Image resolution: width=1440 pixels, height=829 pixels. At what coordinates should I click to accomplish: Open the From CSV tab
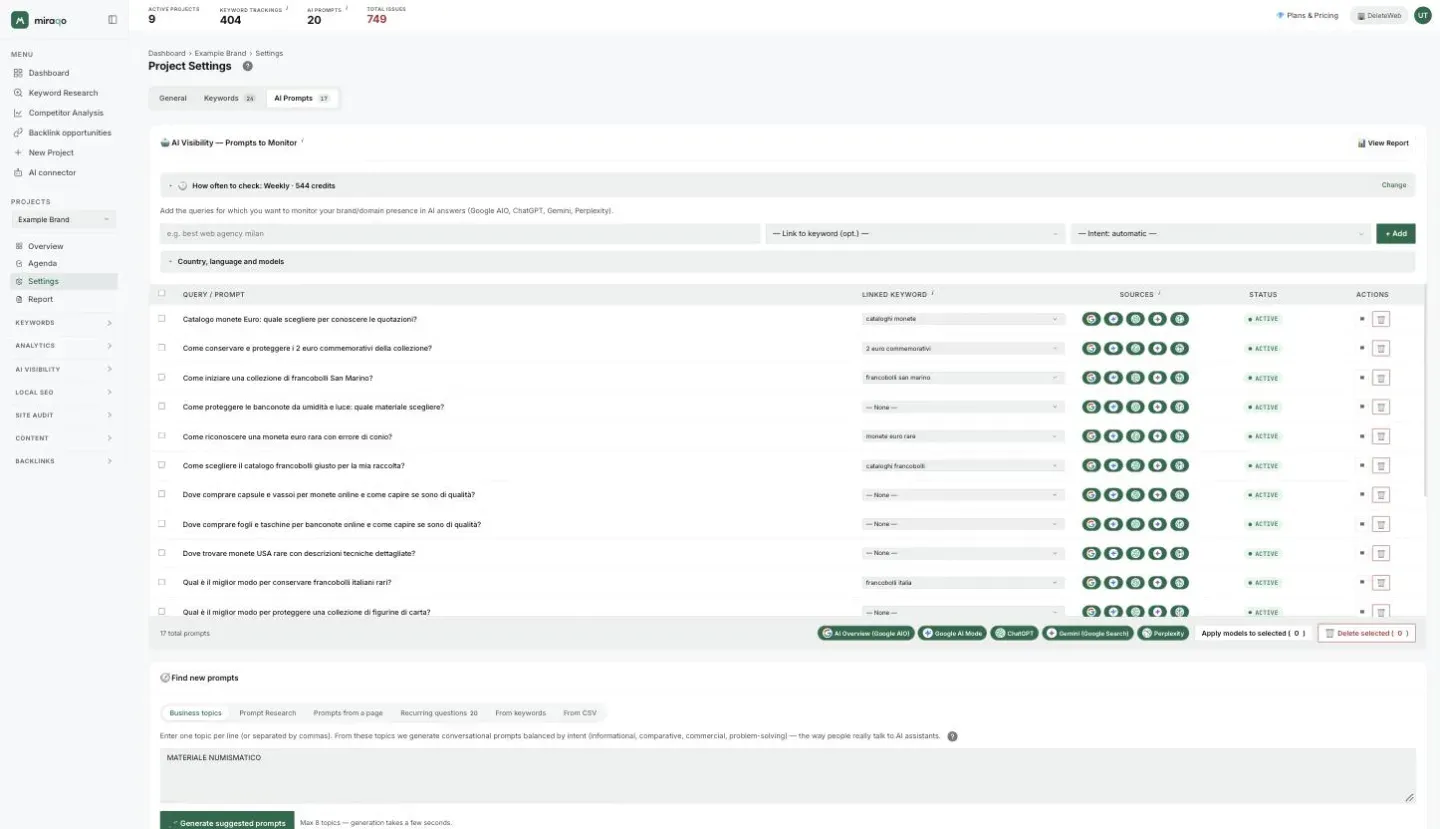coord(579,713)
